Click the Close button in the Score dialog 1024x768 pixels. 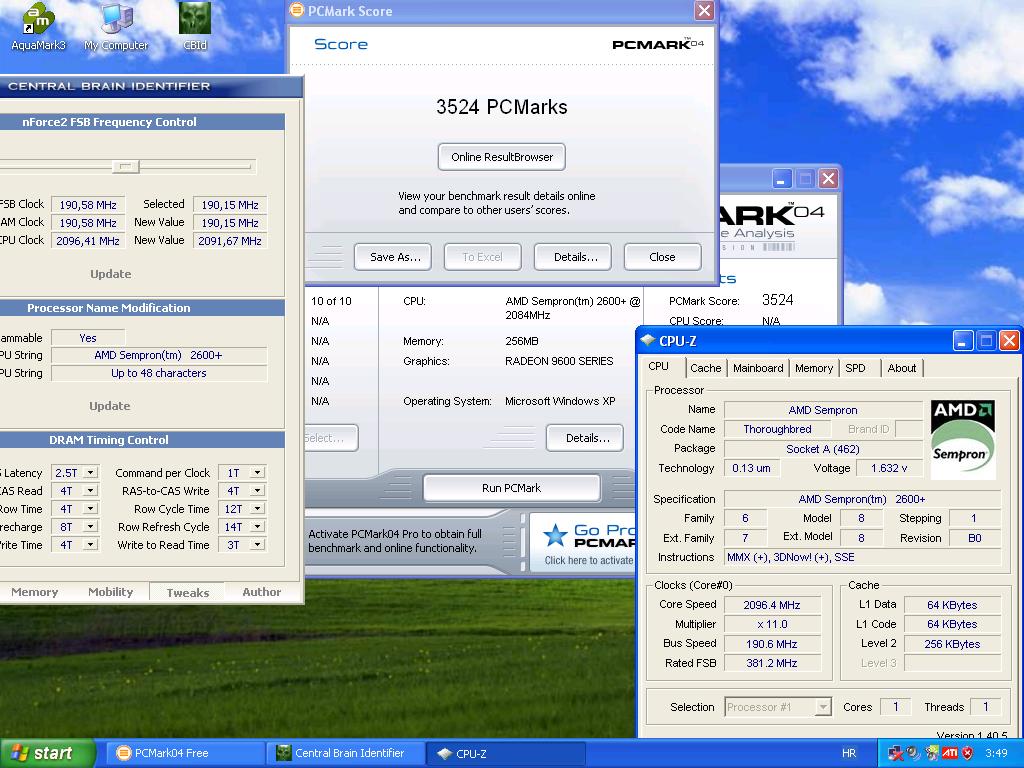coord(662,257)
